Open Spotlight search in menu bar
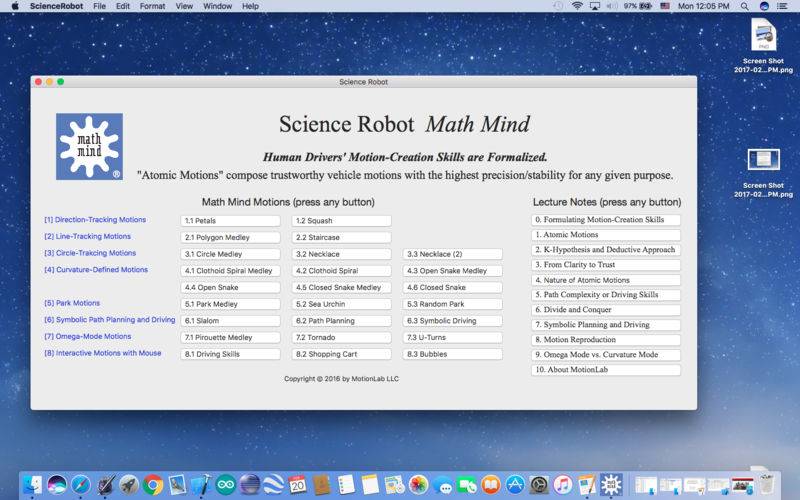 [745, 6]
